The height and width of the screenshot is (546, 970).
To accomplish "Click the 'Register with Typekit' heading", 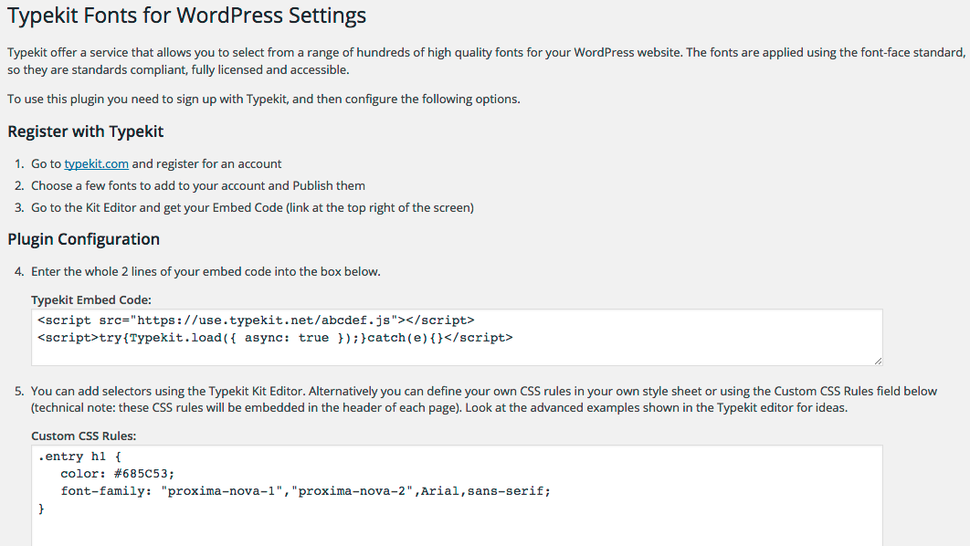I will click(85, 132).
